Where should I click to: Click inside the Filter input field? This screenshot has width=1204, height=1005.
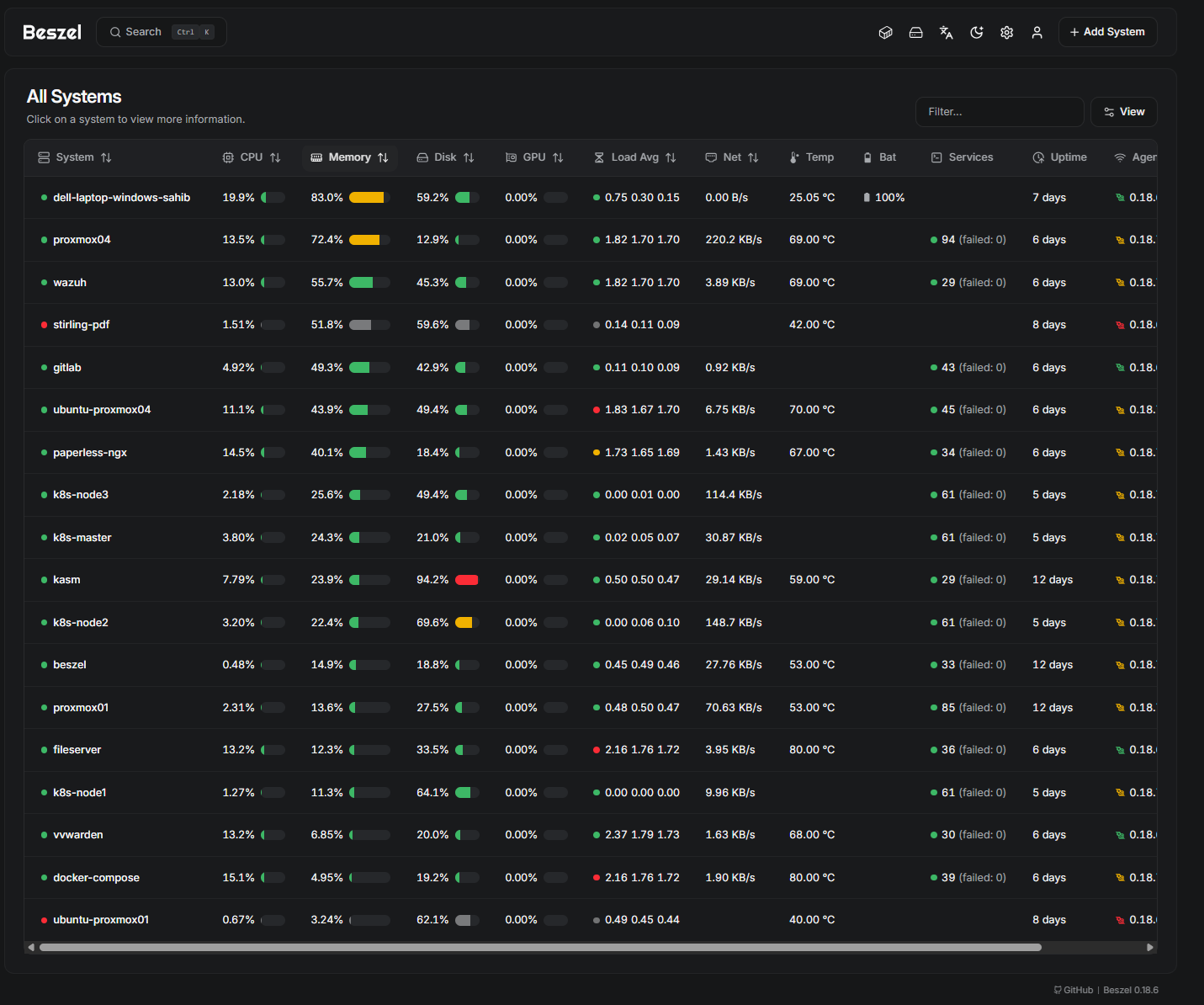coord(1000,111)
